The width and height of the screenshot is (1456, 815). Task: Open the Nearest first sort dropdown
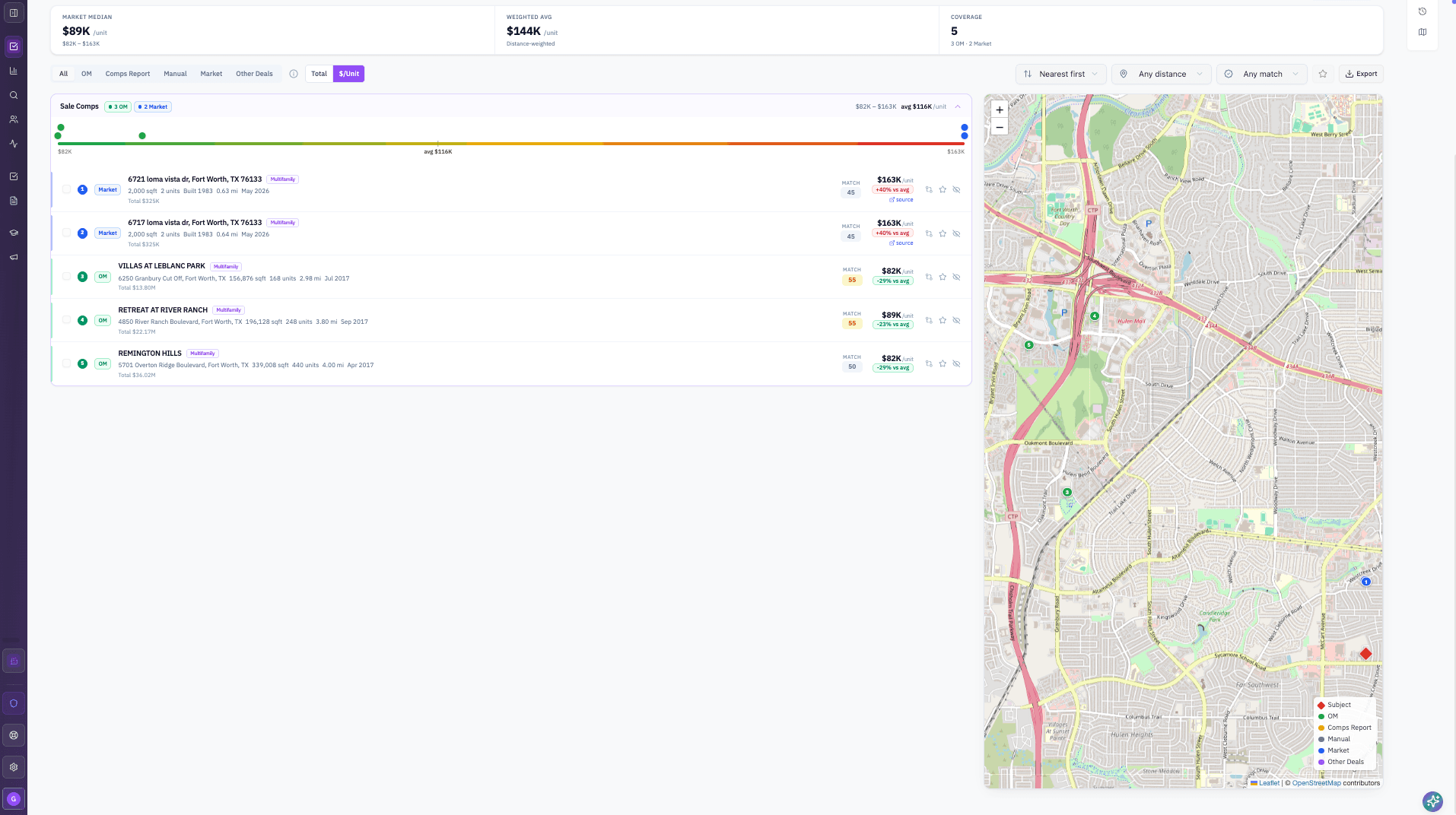tap(1060, 74)
